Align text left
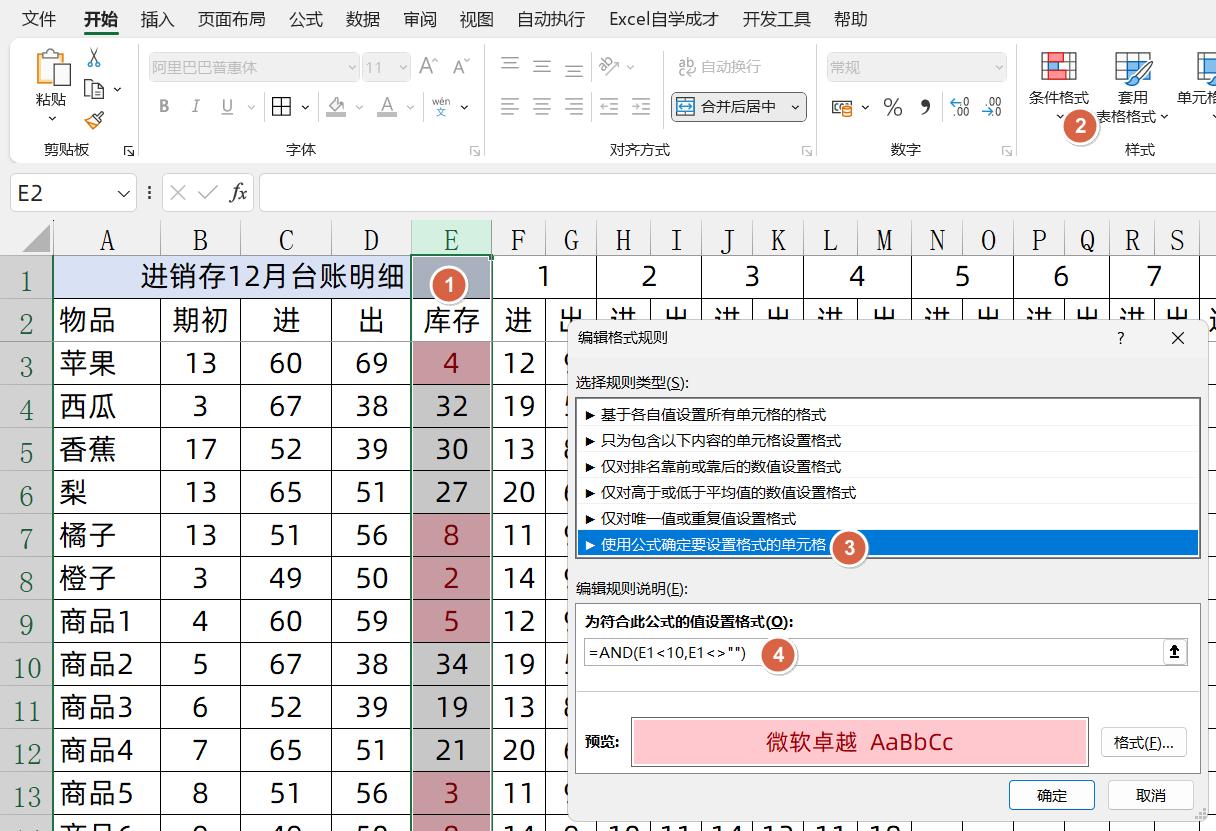1216x831 pixels. tap(510, 106)
